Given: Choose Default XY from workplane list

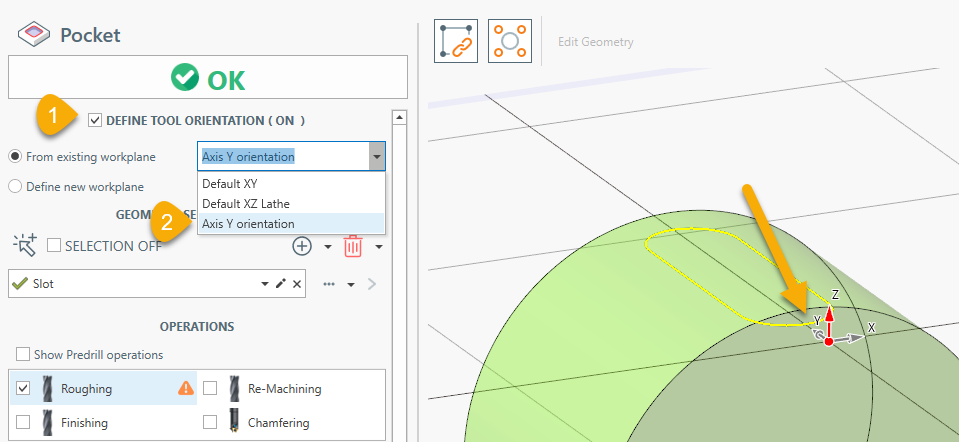Looking at the screenshot, I should 230,184.
